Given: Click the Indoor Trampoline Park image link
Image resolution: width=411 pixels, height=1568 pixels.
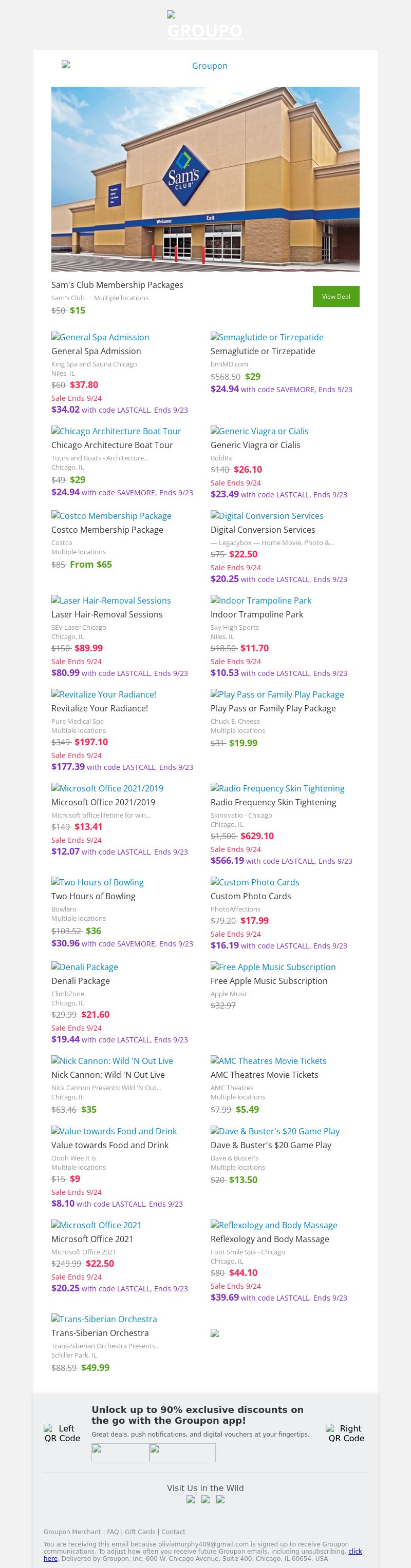Looking at the screenshot, I should (261, 600).
